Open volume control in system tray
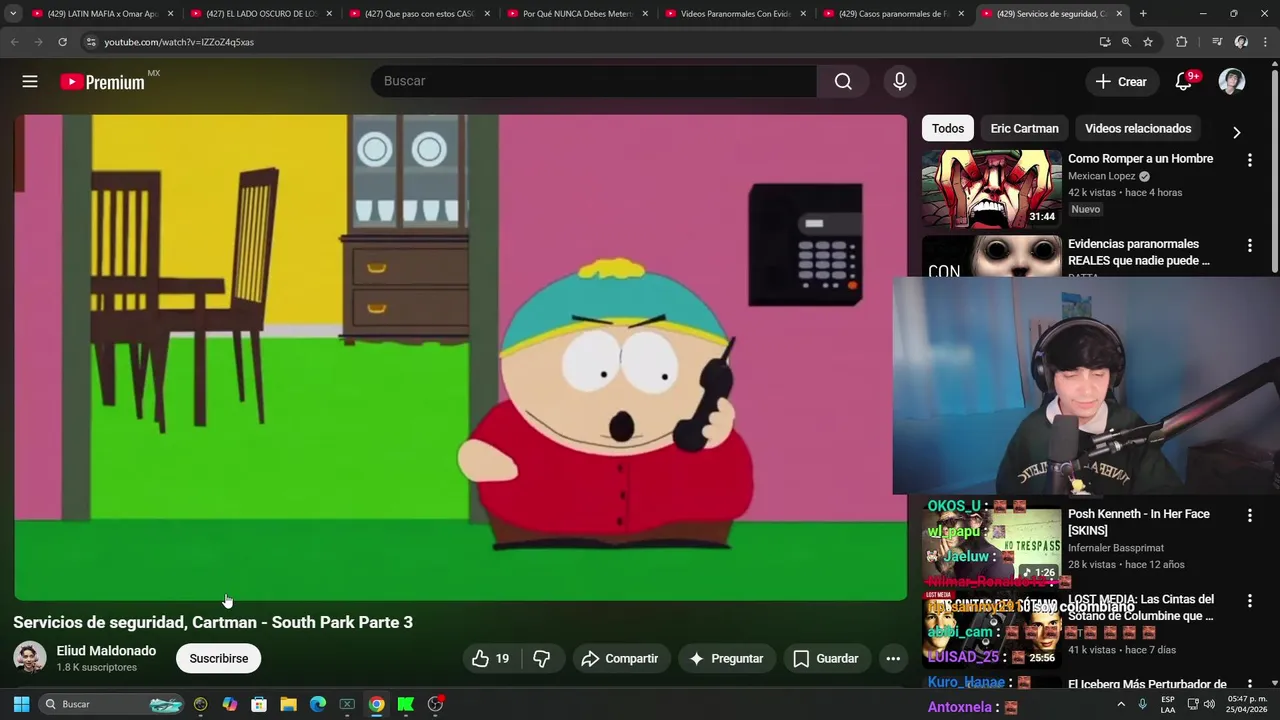The height and width of the screenshot is (720, 1280). tap(1210, 704)
